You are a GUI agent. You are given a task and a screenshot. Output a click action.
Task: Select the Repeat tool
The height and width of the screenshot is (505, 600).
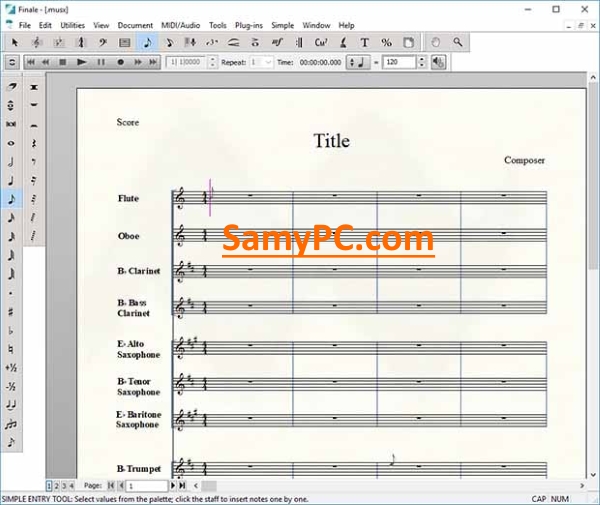tap(299, 42)
